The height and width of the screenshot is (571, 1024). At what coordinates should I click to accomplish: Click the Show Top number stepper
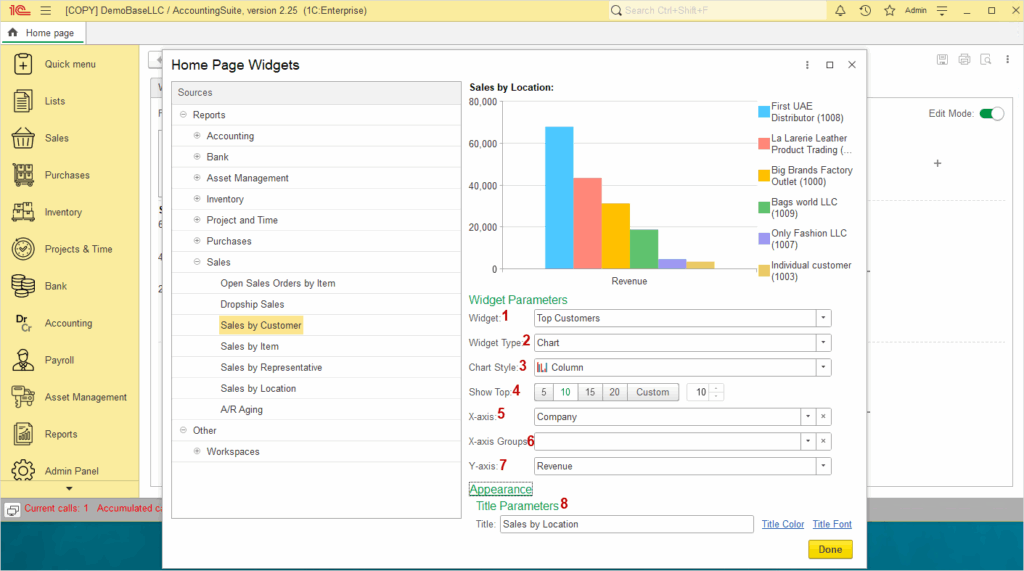(716, 392)
